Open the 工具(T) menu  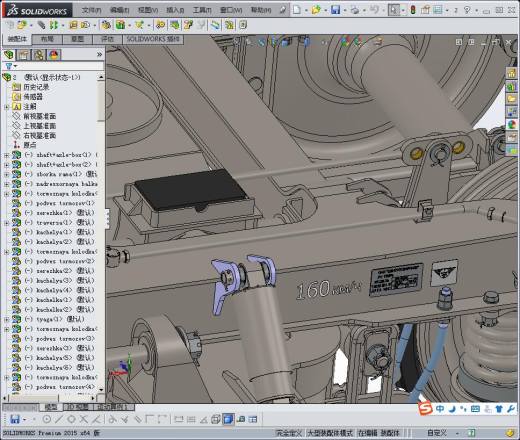202,10
